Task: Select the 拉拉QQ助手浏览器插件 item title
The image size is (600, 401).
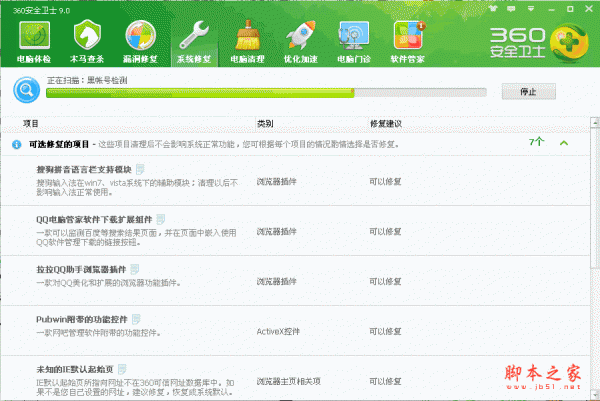Action: point(81,270)
